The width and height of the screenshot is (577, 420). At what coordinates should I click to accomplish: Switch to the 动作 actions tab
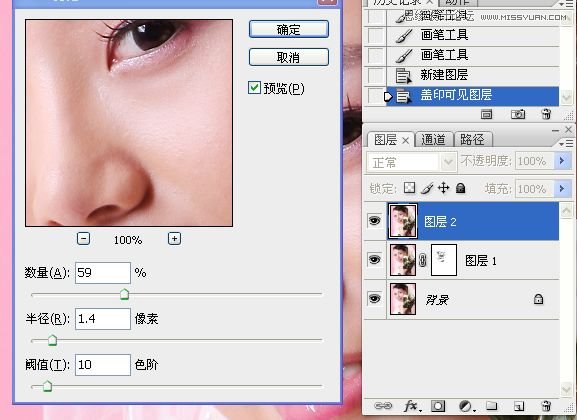tap(457, 2)
